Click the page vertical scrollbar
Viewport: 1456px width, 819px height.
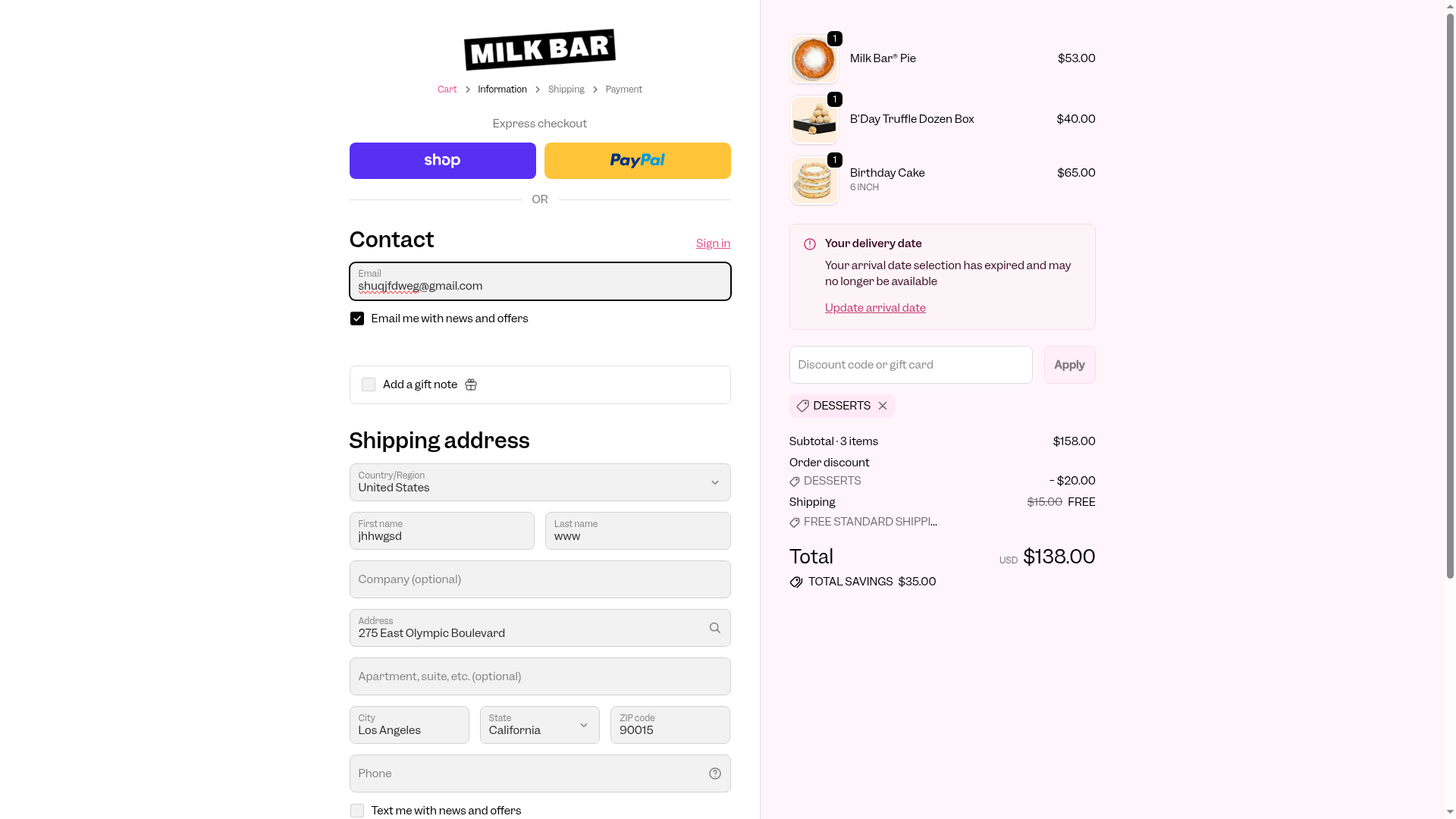pyautogui.click(x=1450, y=303)
